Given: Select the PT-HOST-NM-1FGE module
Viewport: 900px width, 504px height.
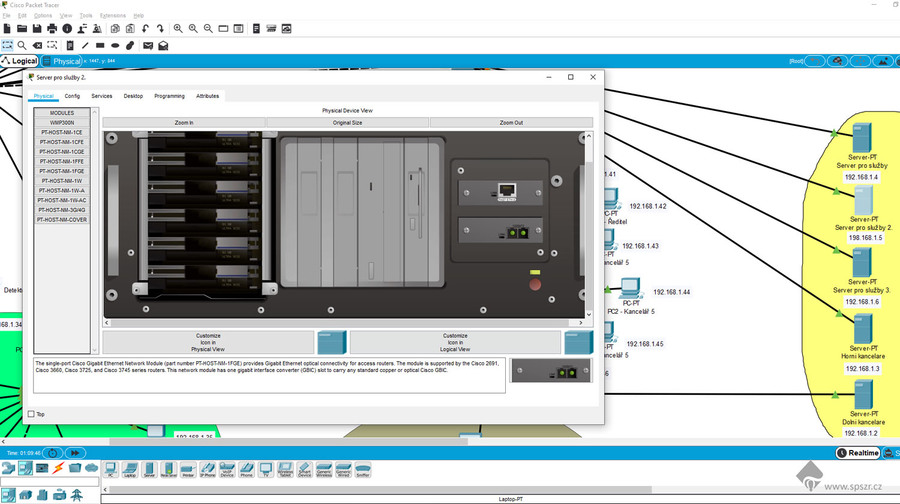Looking at the screenshot, I should click(x=62, y=171).
